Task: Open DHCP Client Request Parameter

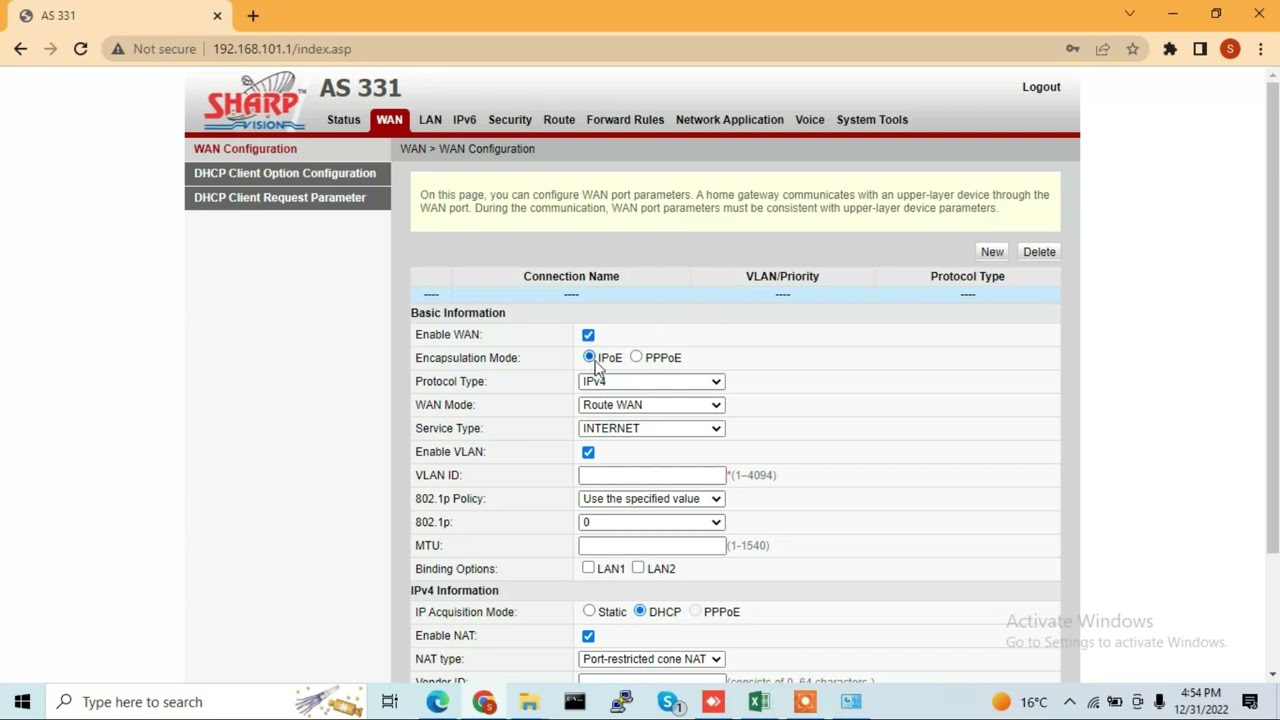Action: (288, 197)
